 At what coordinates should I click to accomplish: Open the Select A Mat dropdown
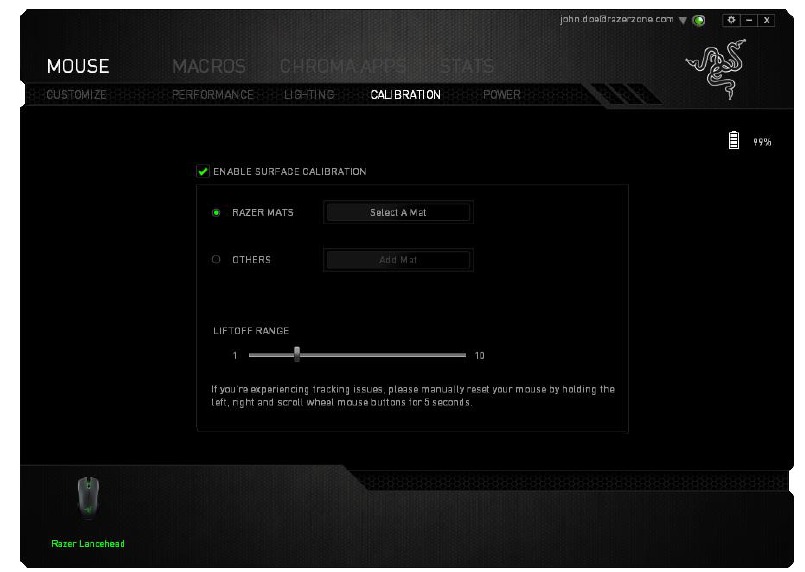click(398, 212)
